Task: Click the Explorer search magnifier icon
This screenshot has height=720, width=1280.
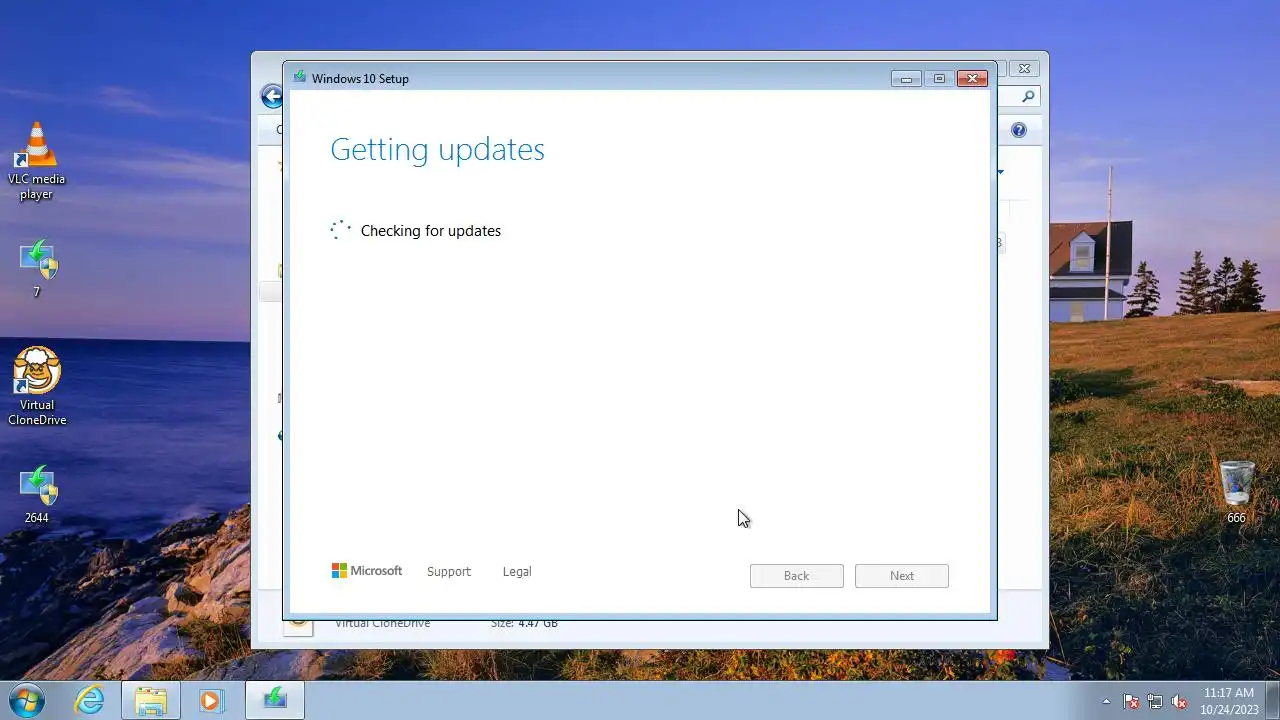Action: (1029, 96)
